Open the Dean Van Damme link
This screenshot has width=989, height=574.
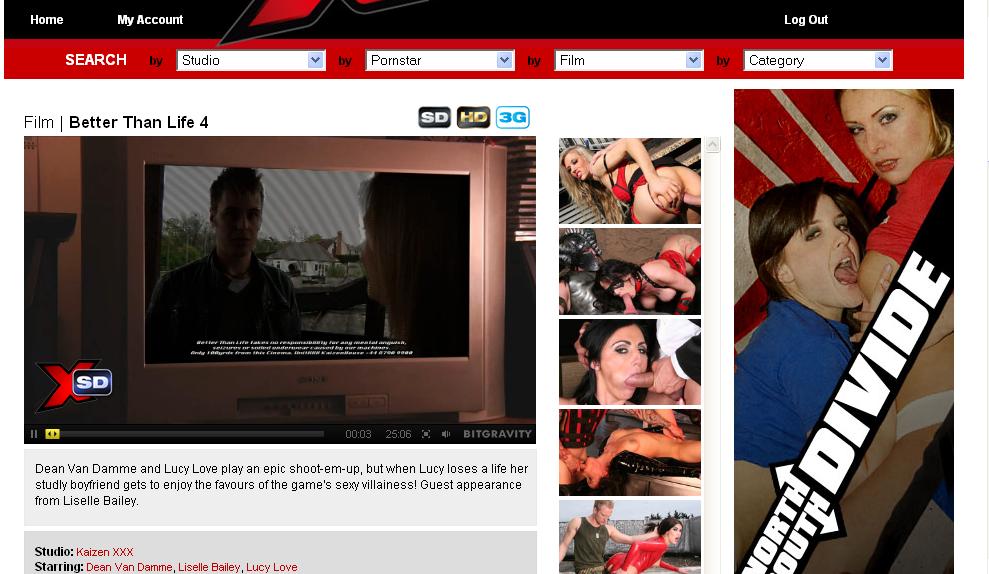[129, 567]
